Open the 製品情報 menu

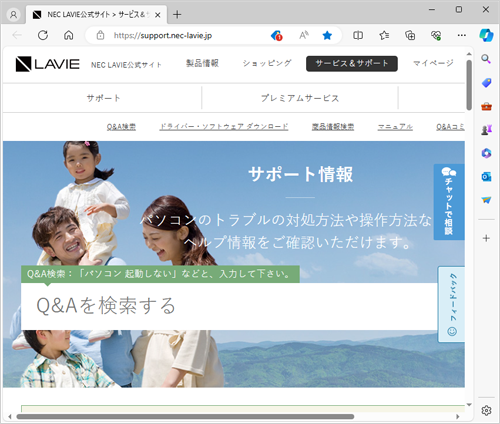pyautogui.click(x=202, y=63)
